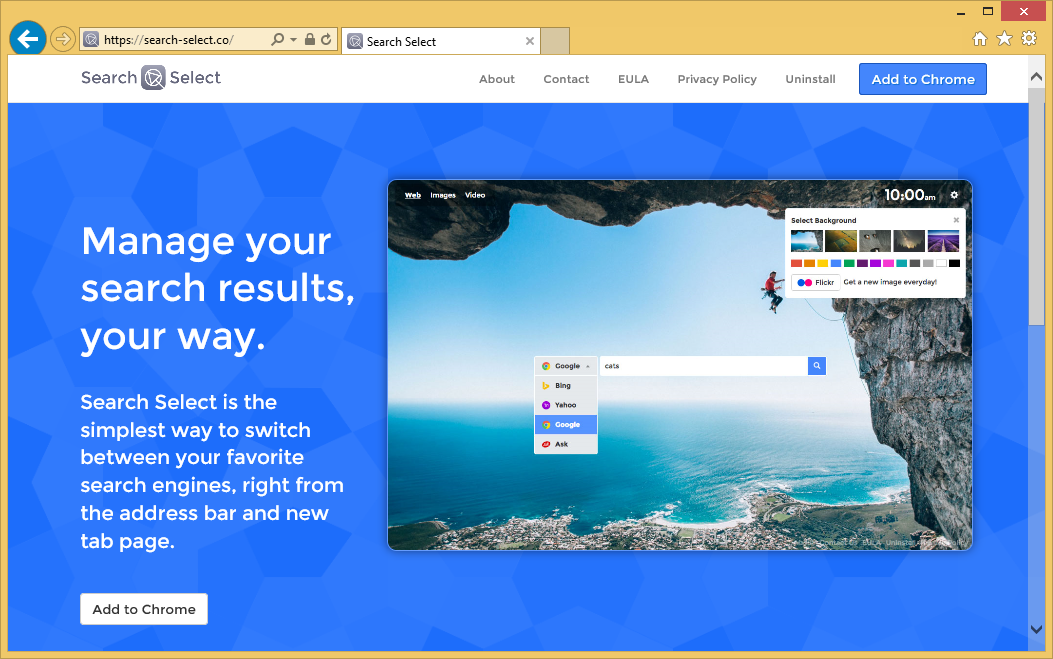Image resolution: width=1053 pixels, height=659 pixels.
Task: Click the scrollbar down arrow
Action: point(1036,629)
